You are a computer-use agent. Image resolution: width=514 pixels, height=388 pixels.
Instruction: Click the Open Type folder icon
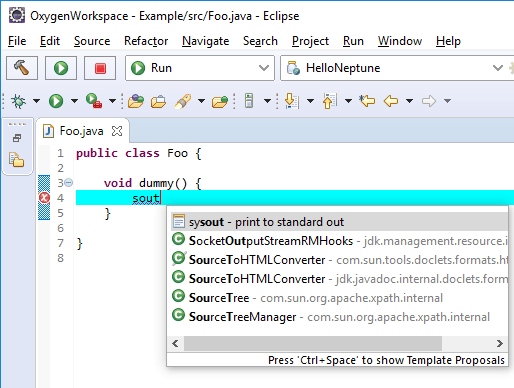click(136, 101)
